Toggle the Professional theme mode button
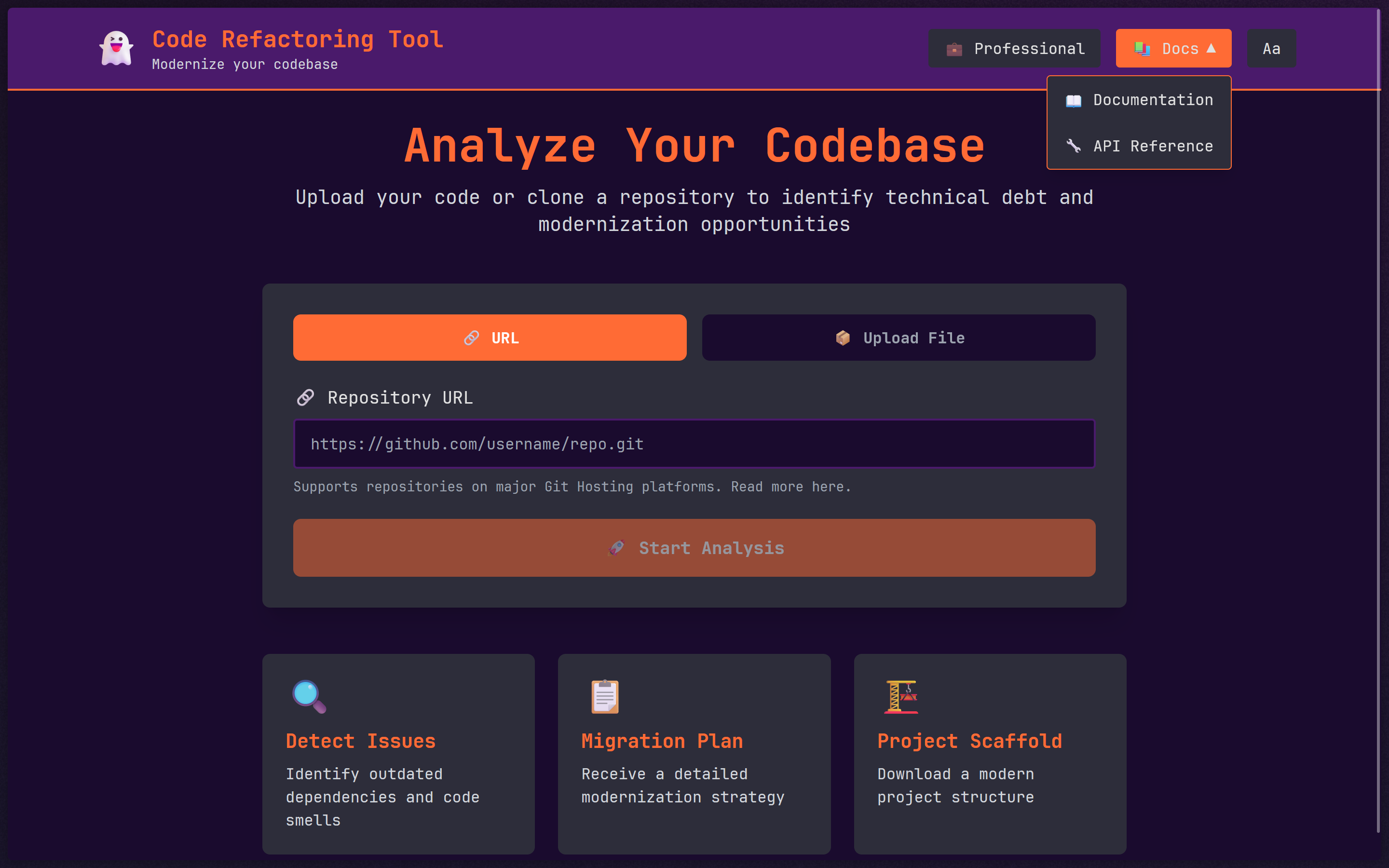 (x=1014, y=49)
